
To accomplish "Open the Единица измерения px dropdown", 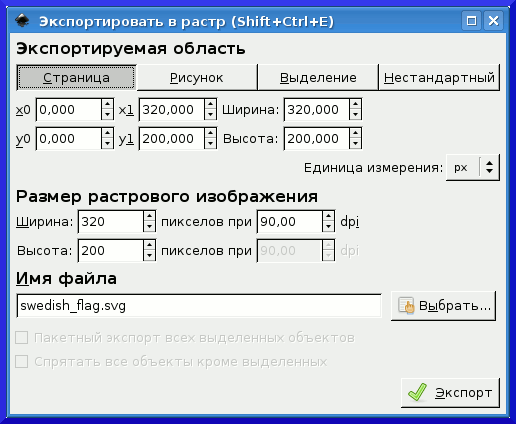I will [473, 167].
